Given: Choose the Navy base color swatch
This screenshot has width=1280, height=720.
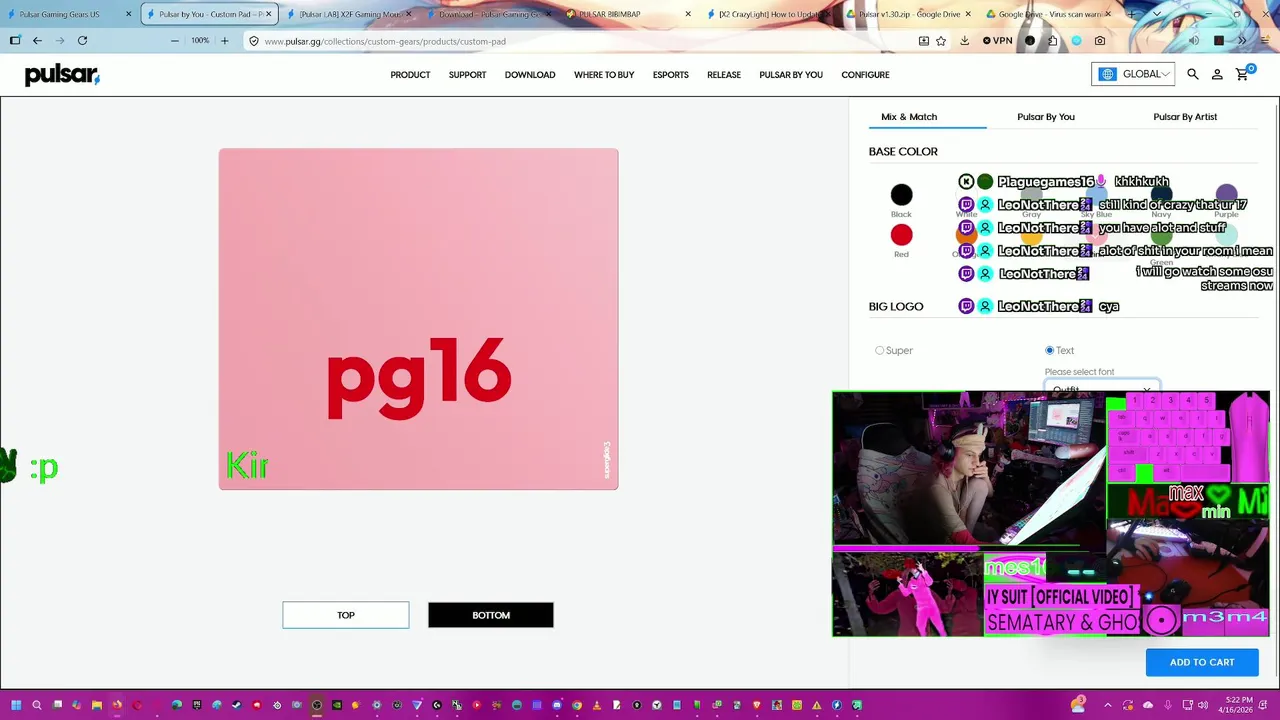Looking at the screenshot, I should (x=1161, y=195).
